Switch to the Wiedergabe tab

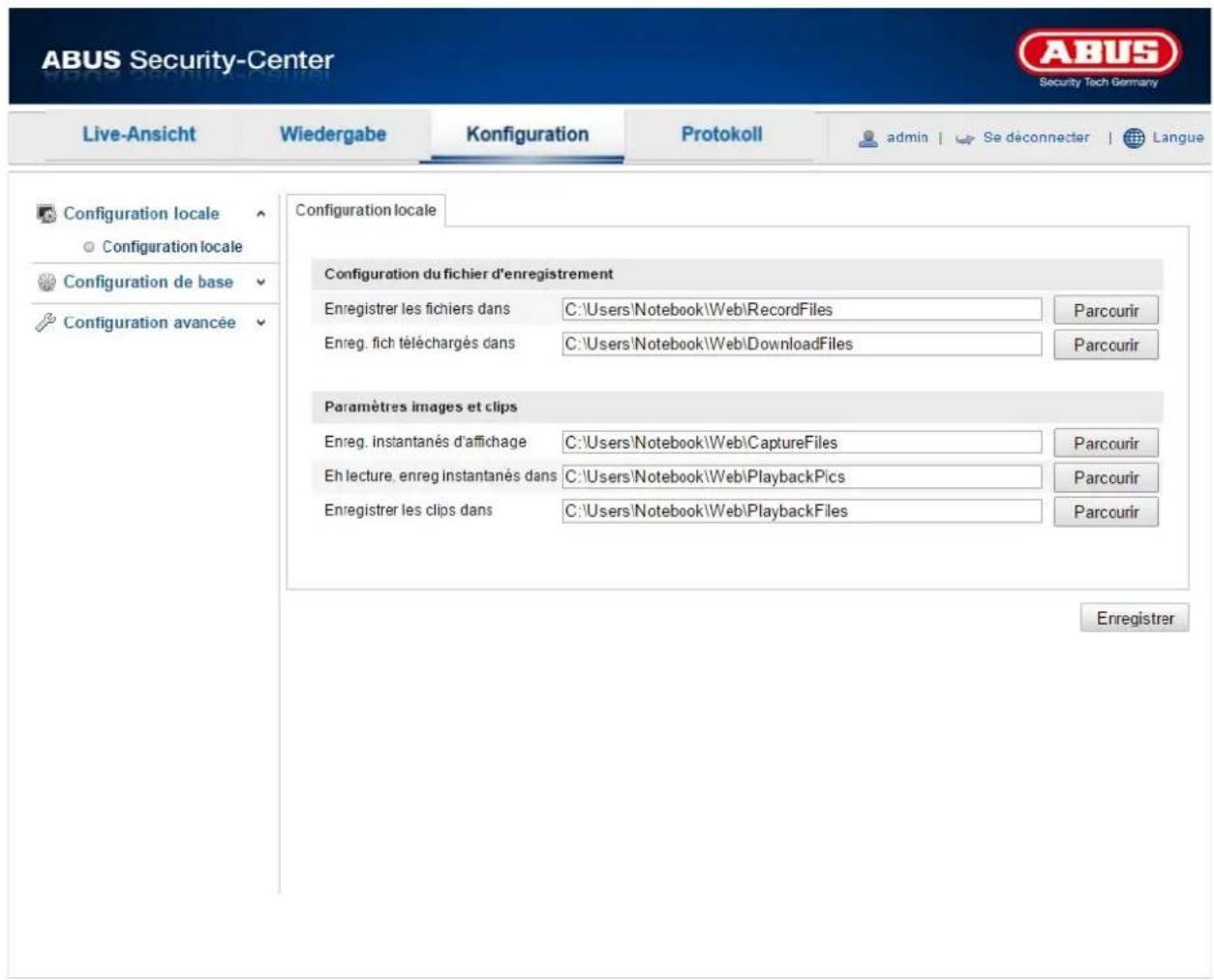pos(333,135)
